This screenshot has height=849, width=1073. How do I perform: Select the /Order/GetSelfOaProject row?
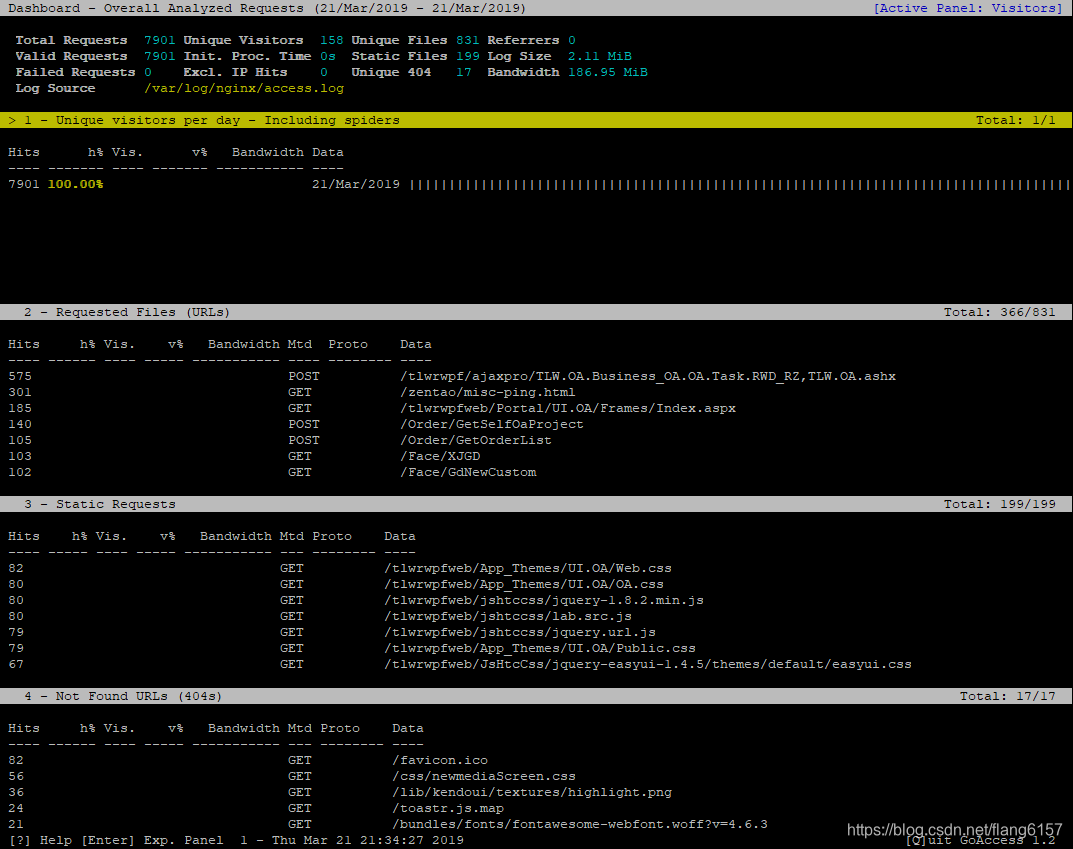coord(296,424)
